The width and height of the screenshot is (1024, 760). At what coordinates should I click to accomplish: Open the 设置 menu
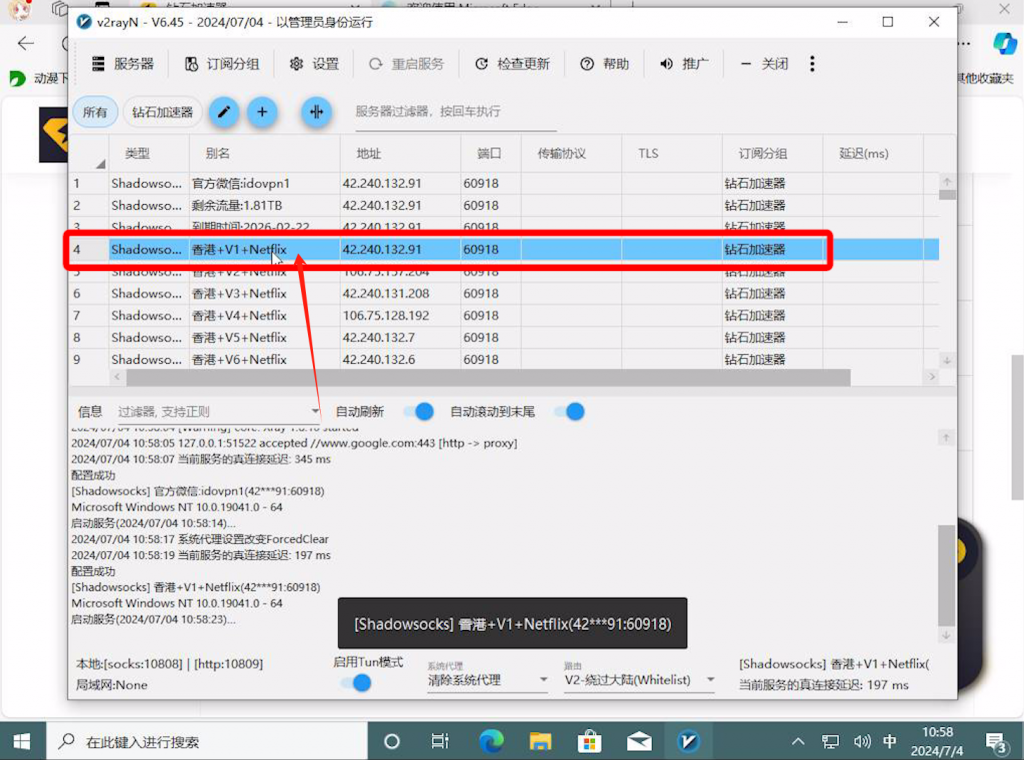point(315,64)
